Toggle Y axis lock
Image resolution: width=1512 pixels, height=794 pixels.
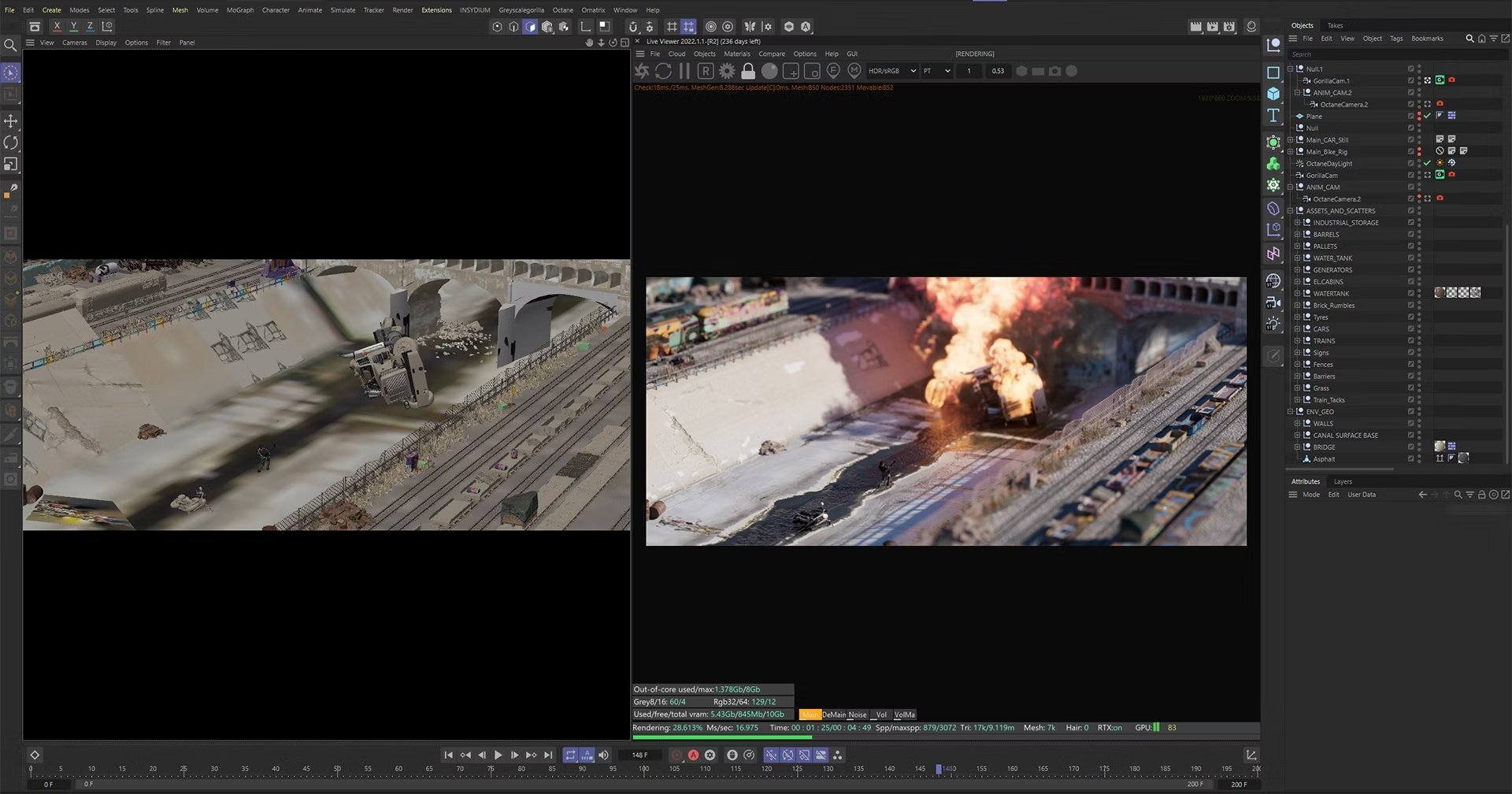coord(73,26)
